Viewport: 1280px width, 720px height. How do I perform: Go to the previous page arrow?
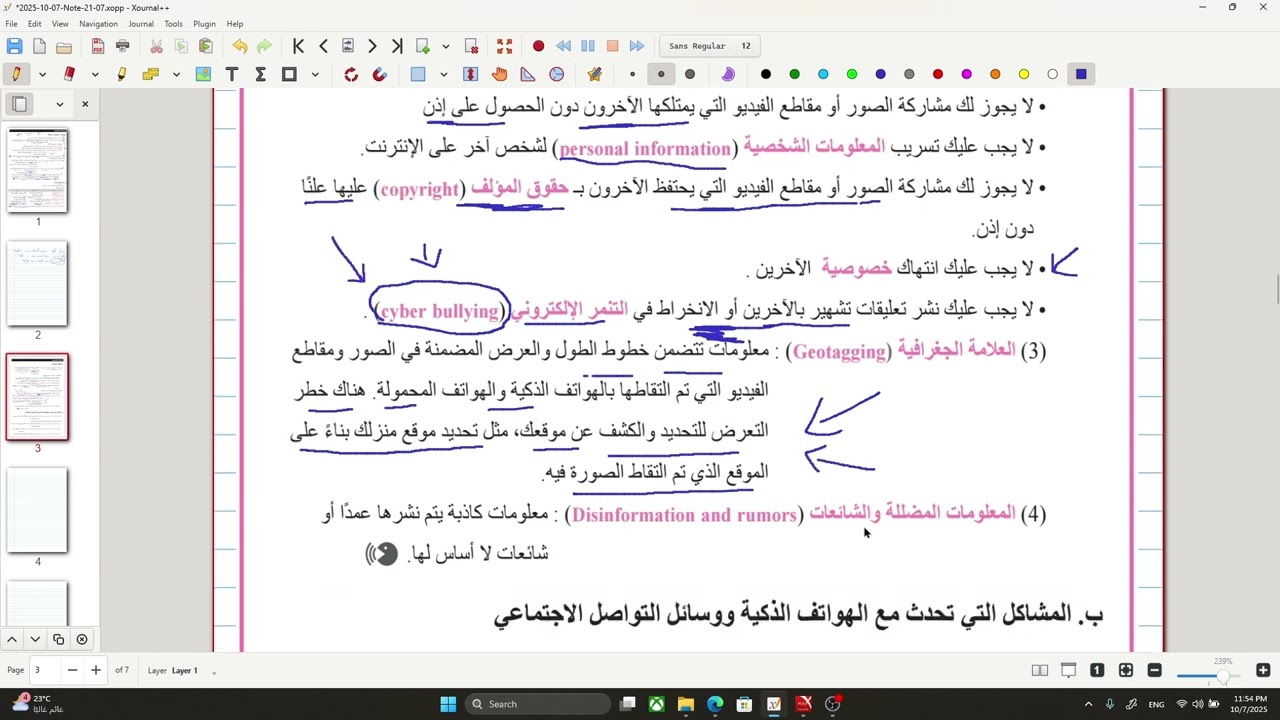(323, 46)
